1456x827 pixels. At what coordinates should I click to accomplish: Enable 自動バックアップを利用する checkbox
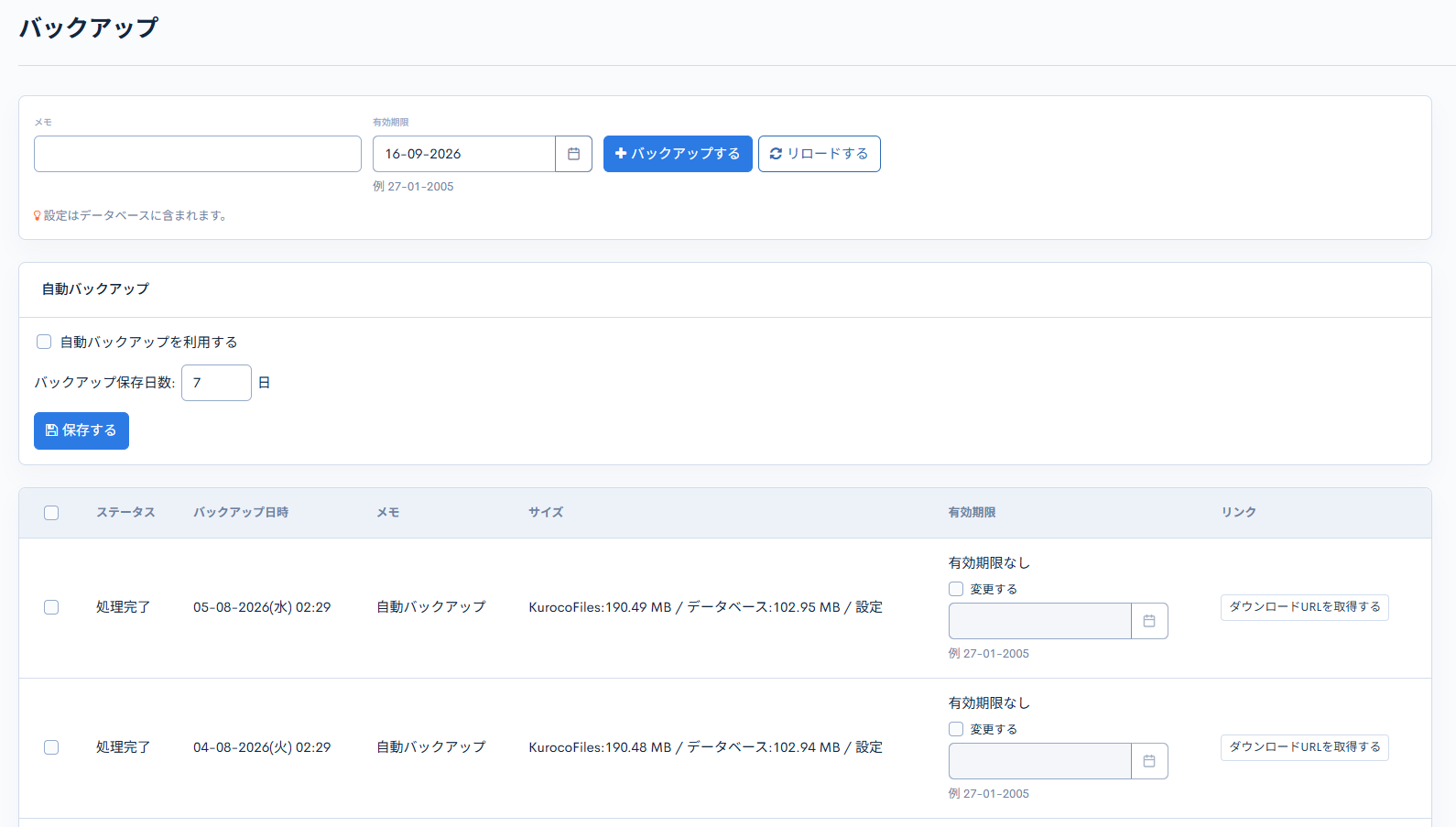coord(44,342)
